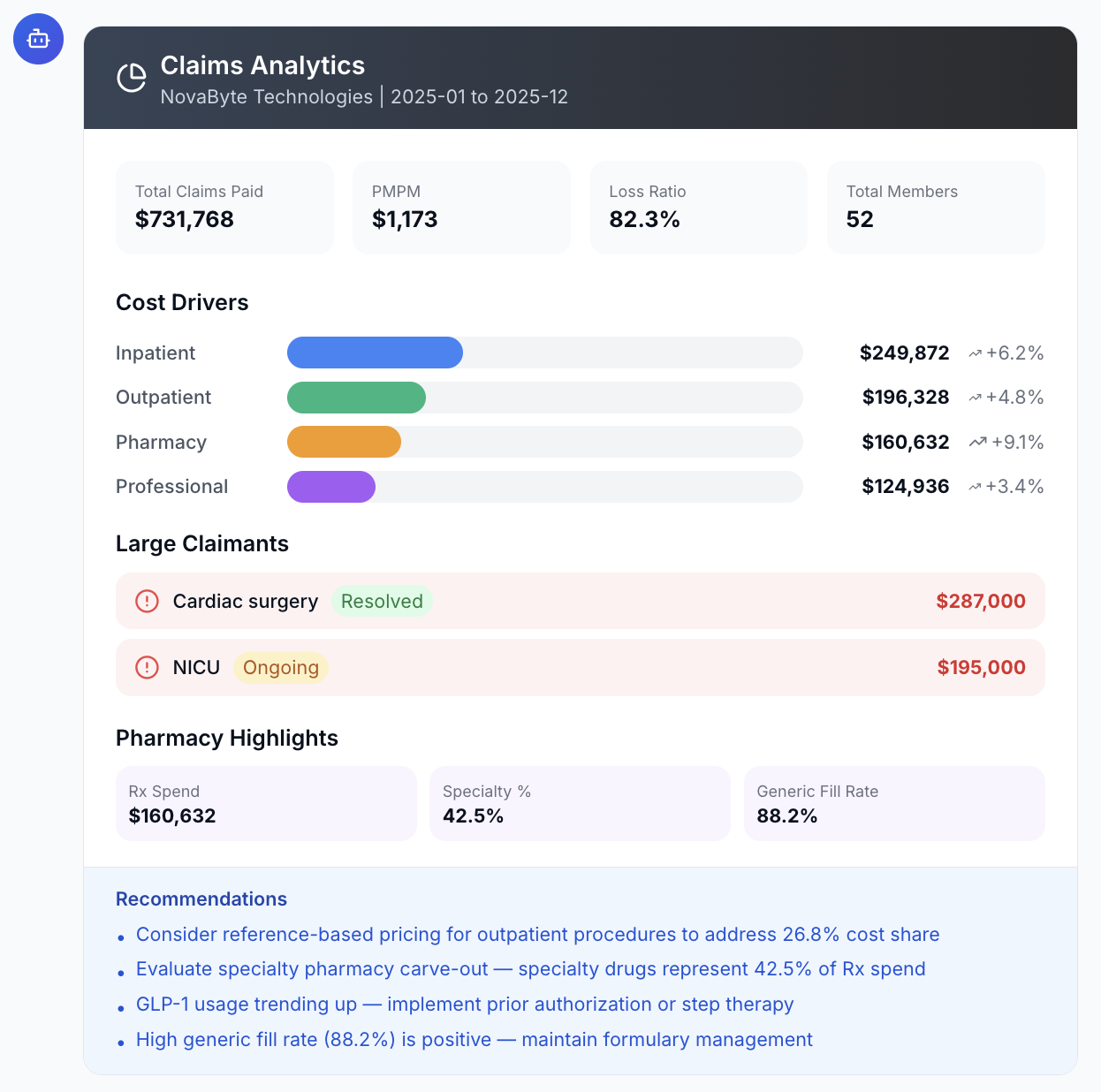Open the chatbot assistant icon
This screenshot has height=1092, width=1101.
click(x=38, y=39)
